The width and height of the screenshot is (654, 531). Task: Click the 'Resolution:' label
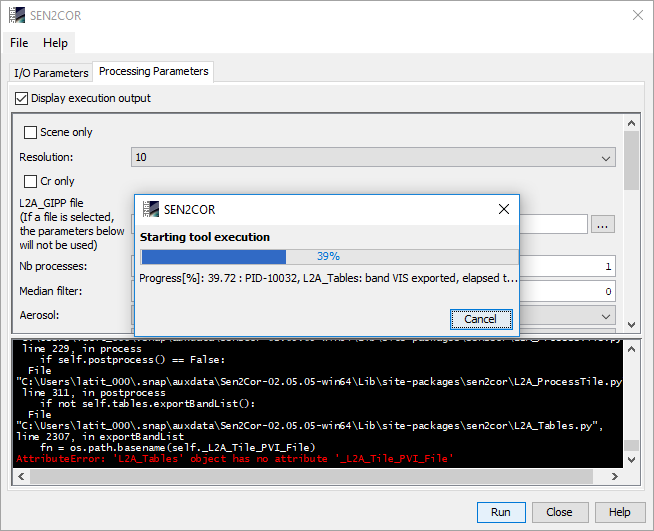[46, 157]
